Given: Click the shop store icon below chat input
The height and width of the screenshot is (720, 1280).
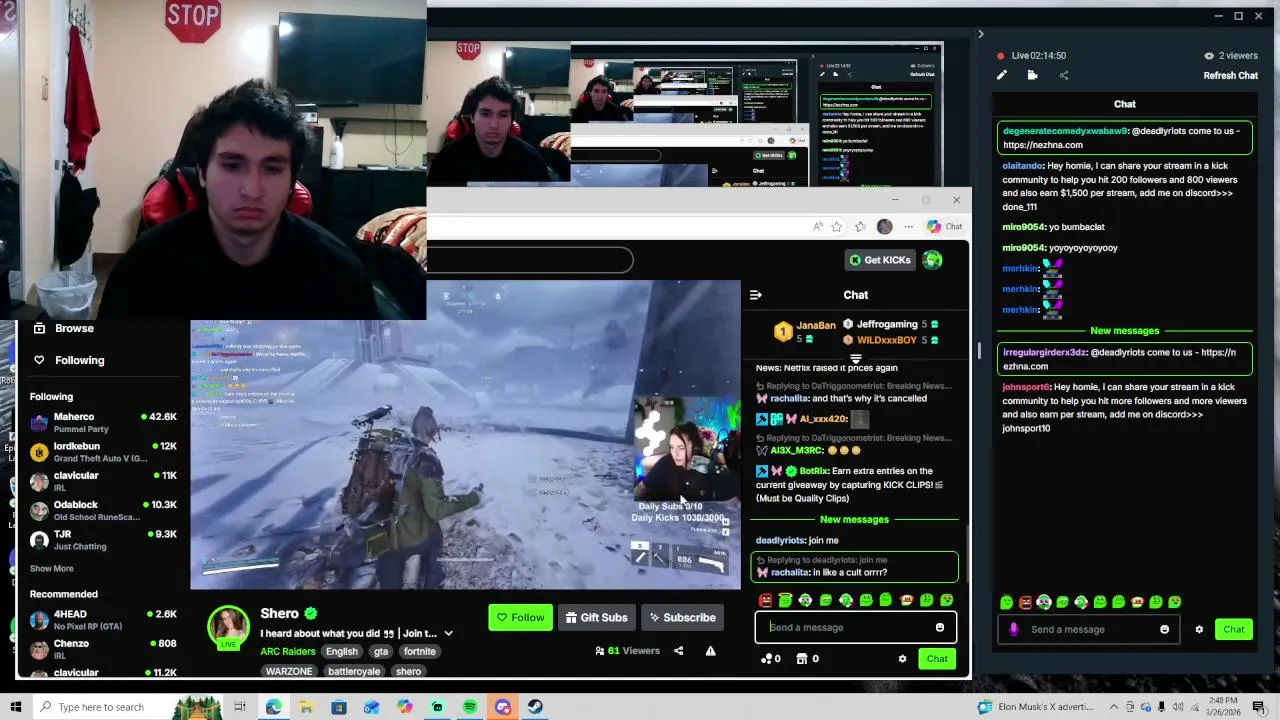Looking at the screenshot, I should pos(806,658).
